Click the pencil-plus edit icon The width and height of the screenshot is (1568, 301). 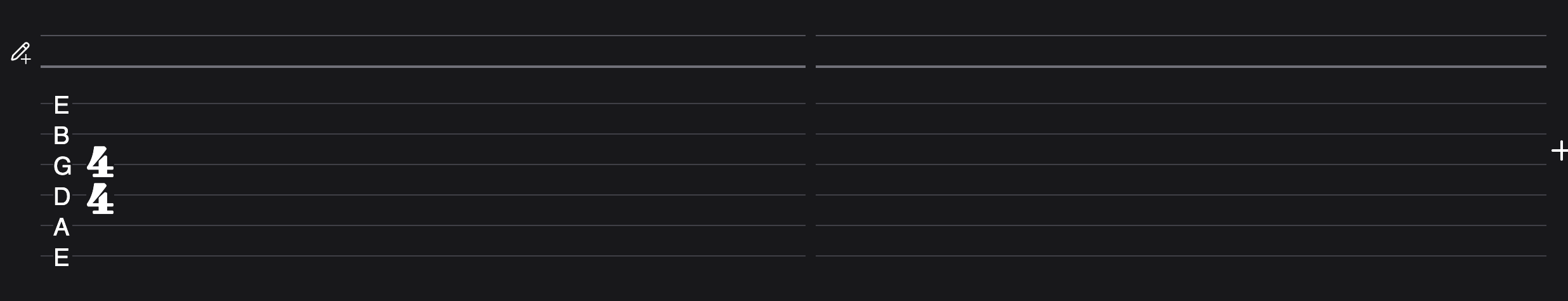coord(20,53)
